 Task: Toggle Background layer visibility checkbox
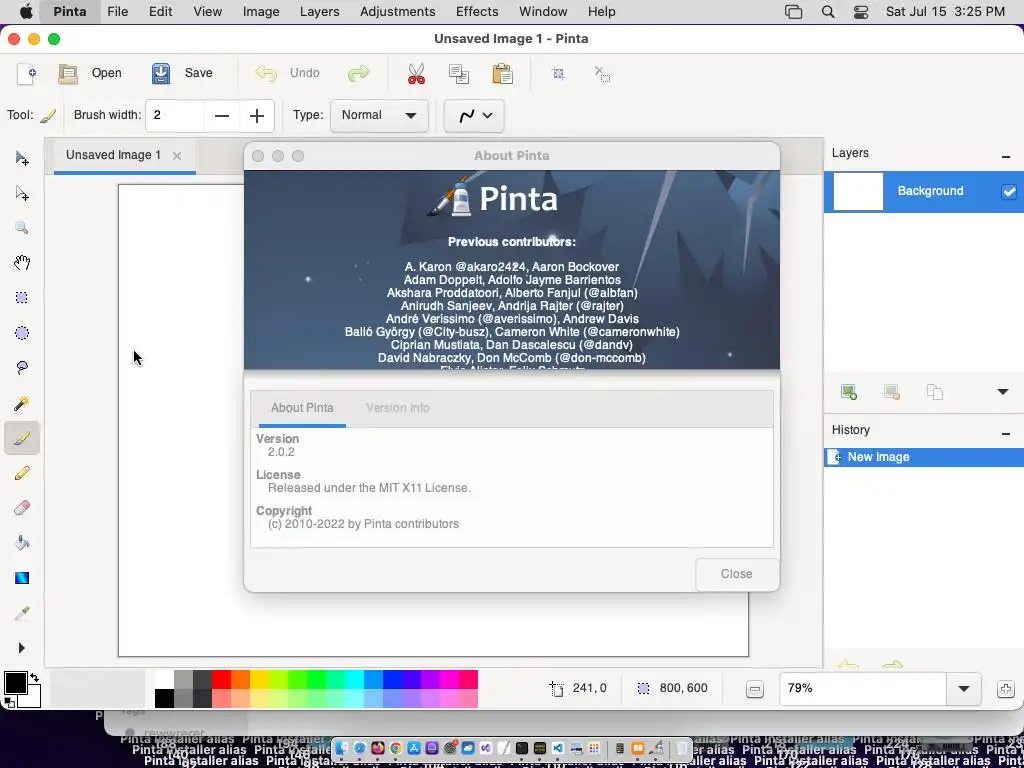[1009, 191]
